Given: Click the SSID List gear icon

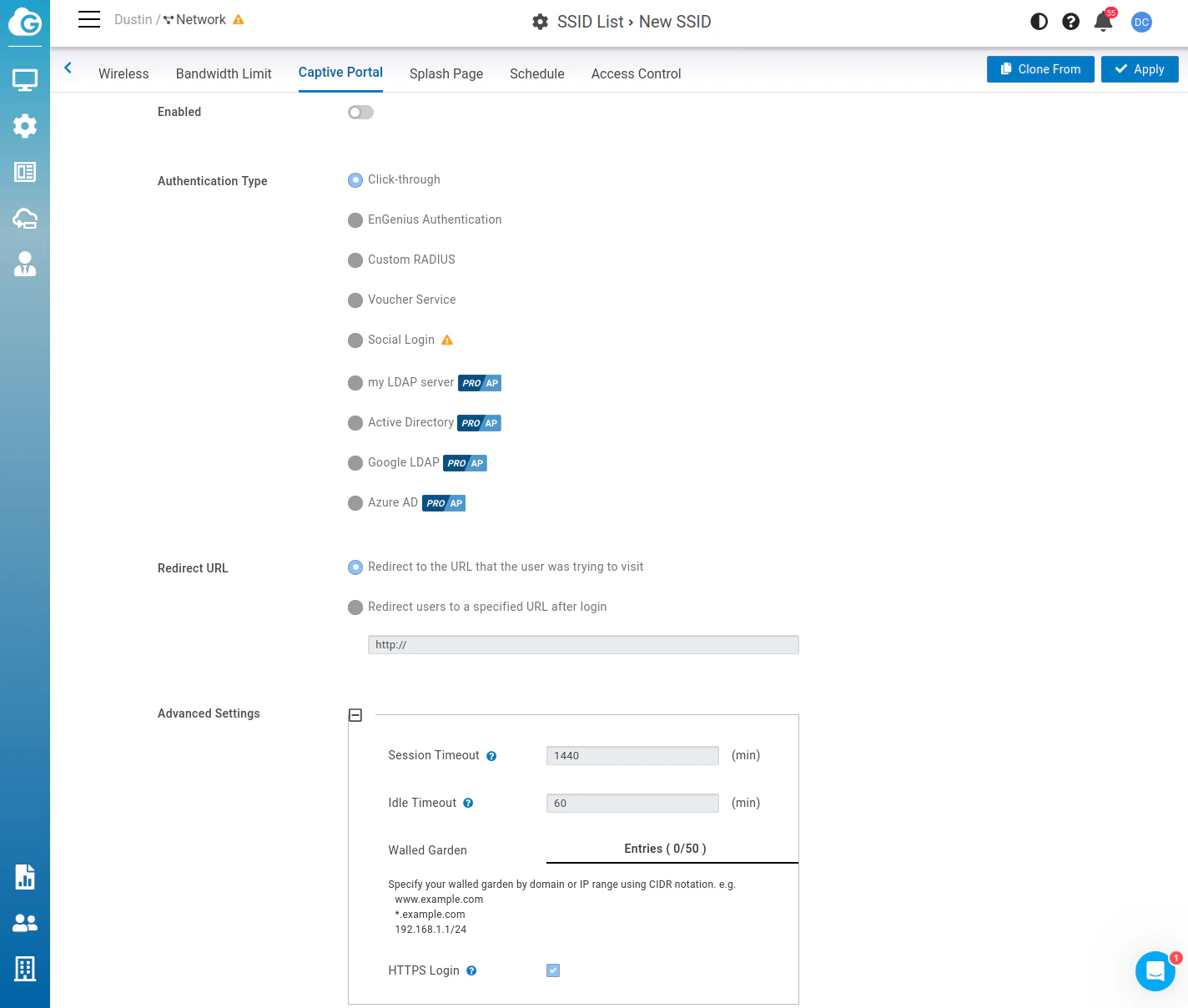Looking at the screenshot, I should [541, 22].
